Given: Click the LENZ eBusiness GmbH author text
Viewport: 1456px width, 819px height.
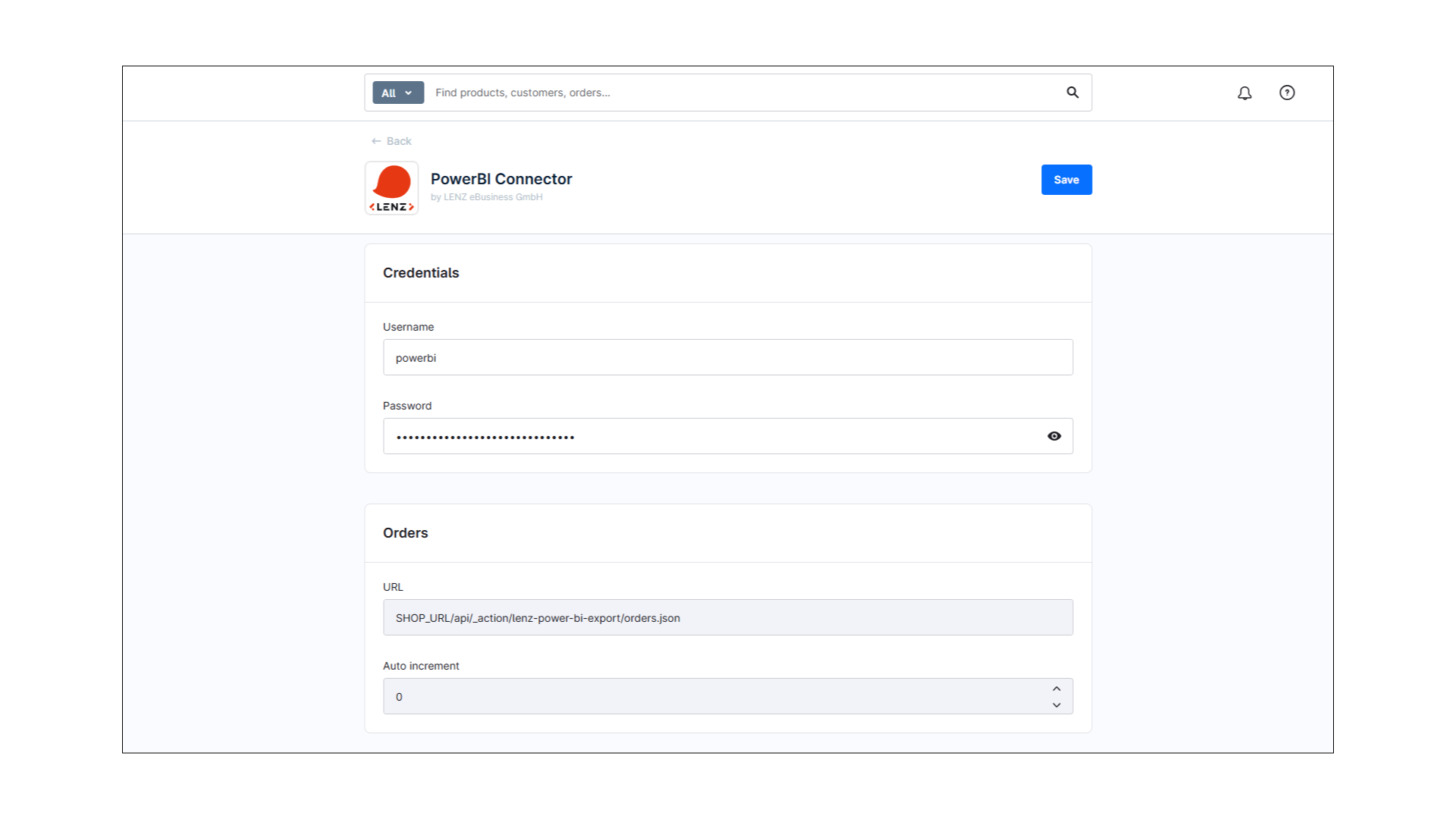Looking at the screenshot, I should coord(492,197).
